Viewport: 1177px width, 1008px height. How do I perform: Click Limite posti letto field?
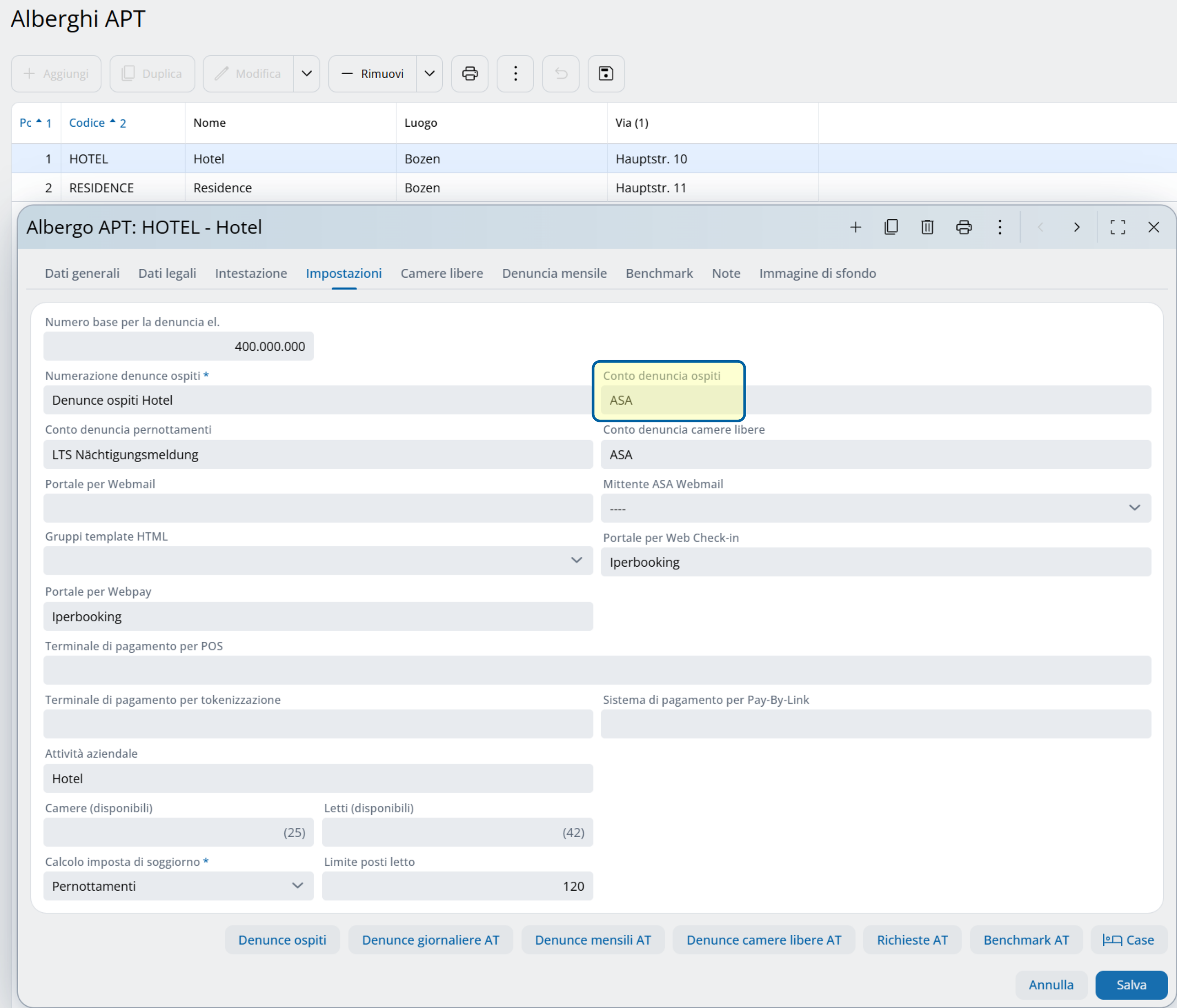[457, 886]
